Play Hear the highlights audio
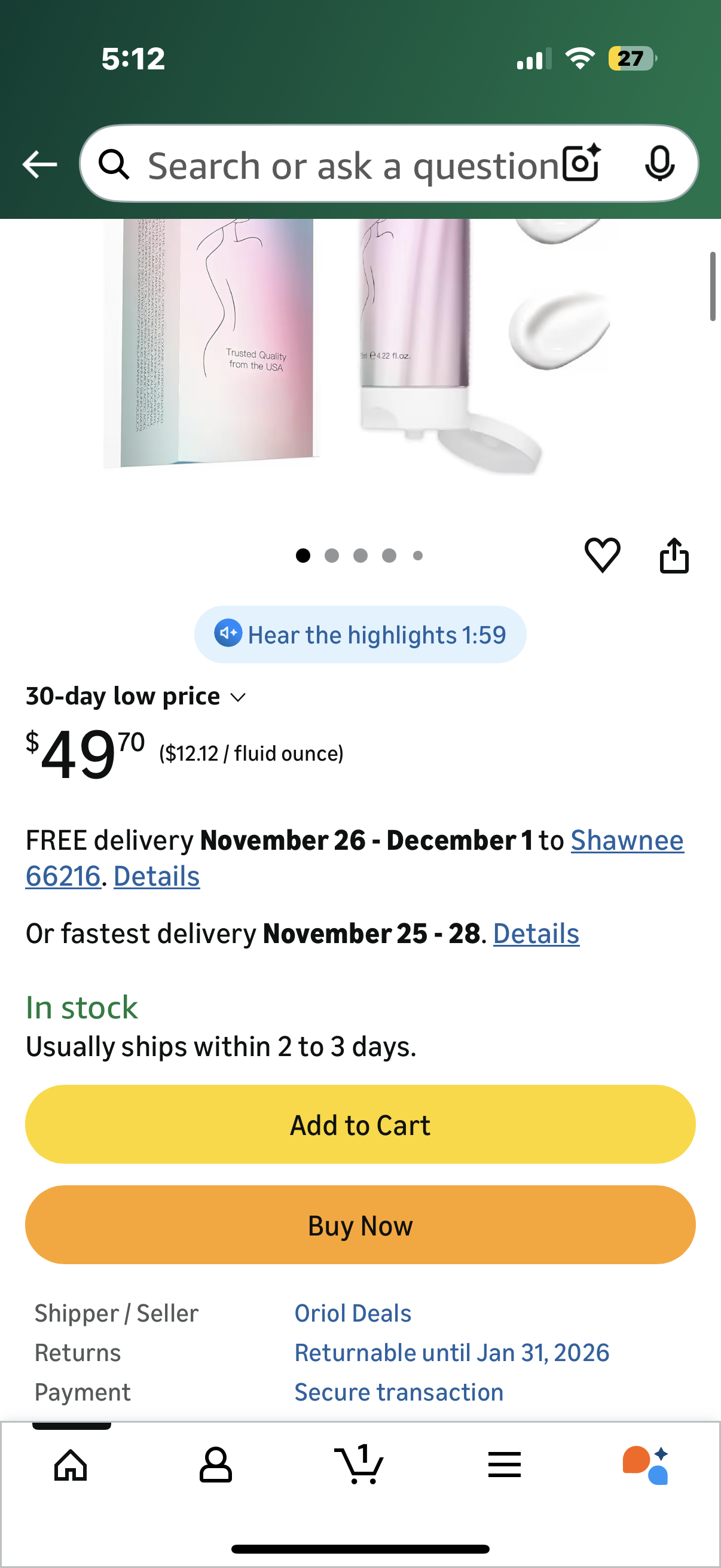 [x=360, y=635]
